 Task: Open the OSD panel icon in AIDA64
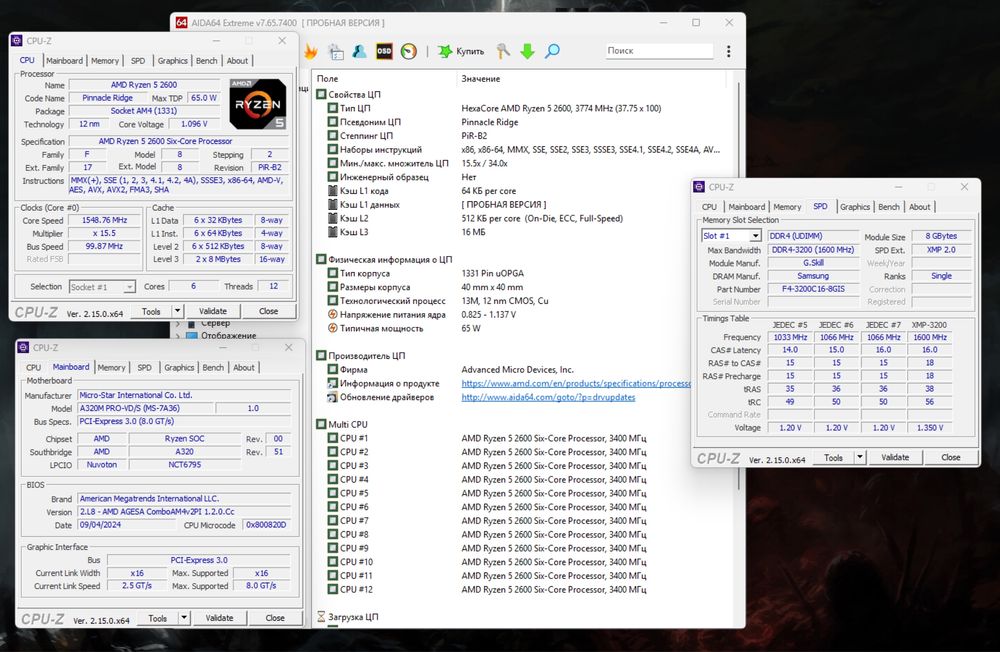coord(384,51)
